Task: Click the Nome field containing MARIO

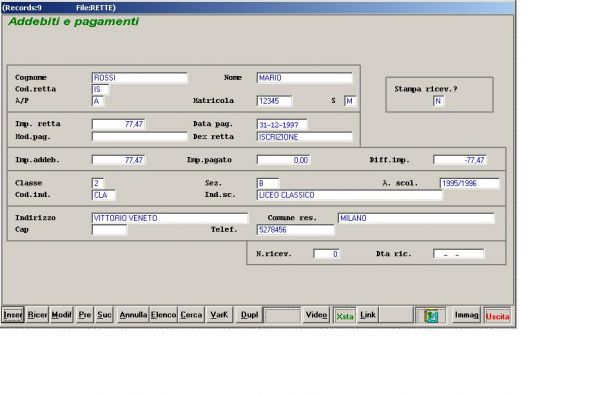Action: pos(305,78)
